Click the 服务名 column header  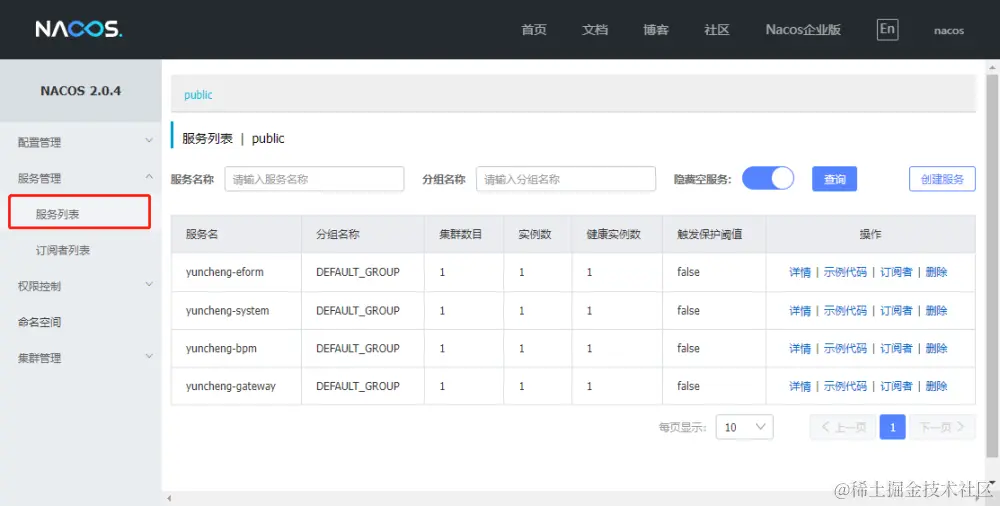237,234
